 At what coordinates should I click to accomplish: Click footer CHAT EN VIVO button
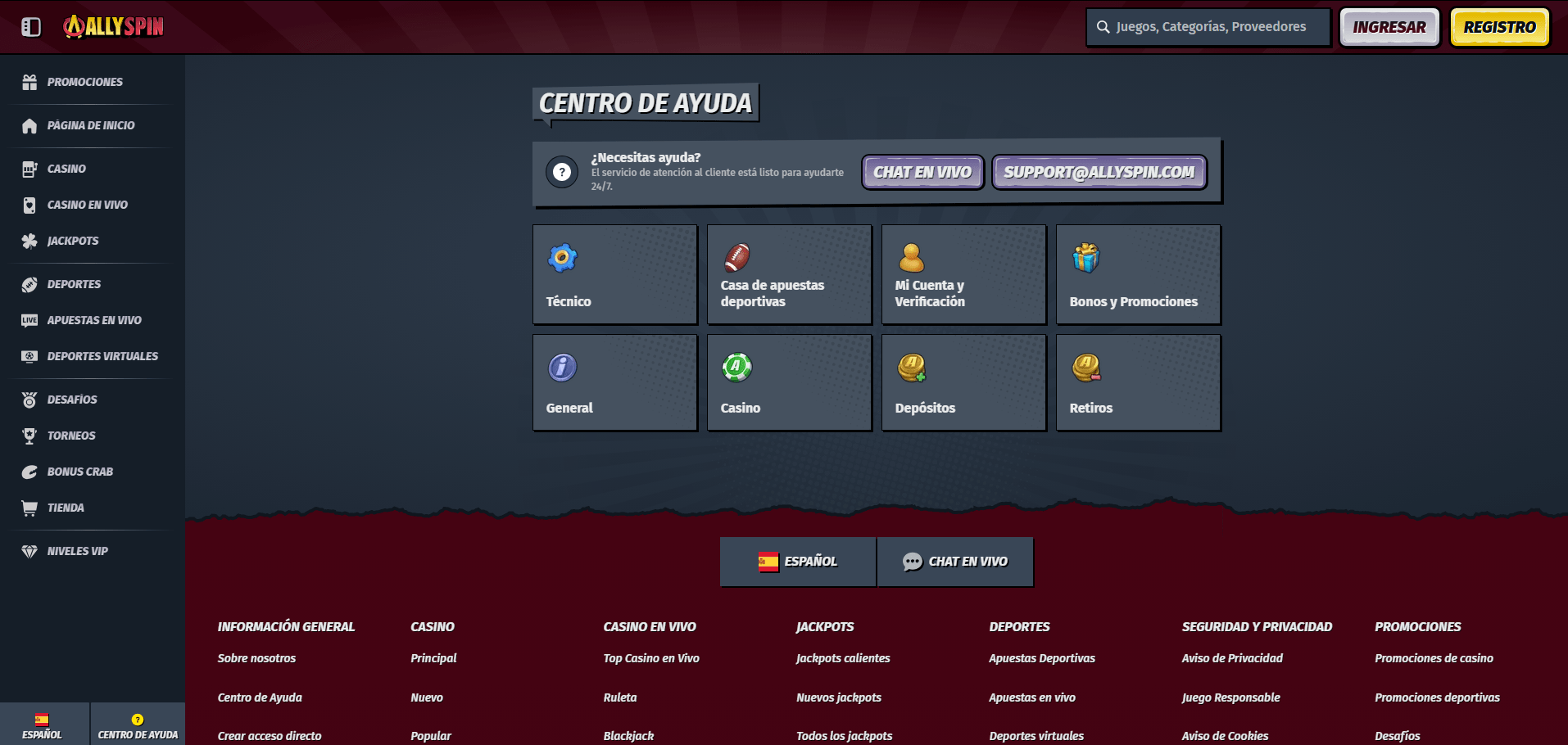tap(955, 562)
